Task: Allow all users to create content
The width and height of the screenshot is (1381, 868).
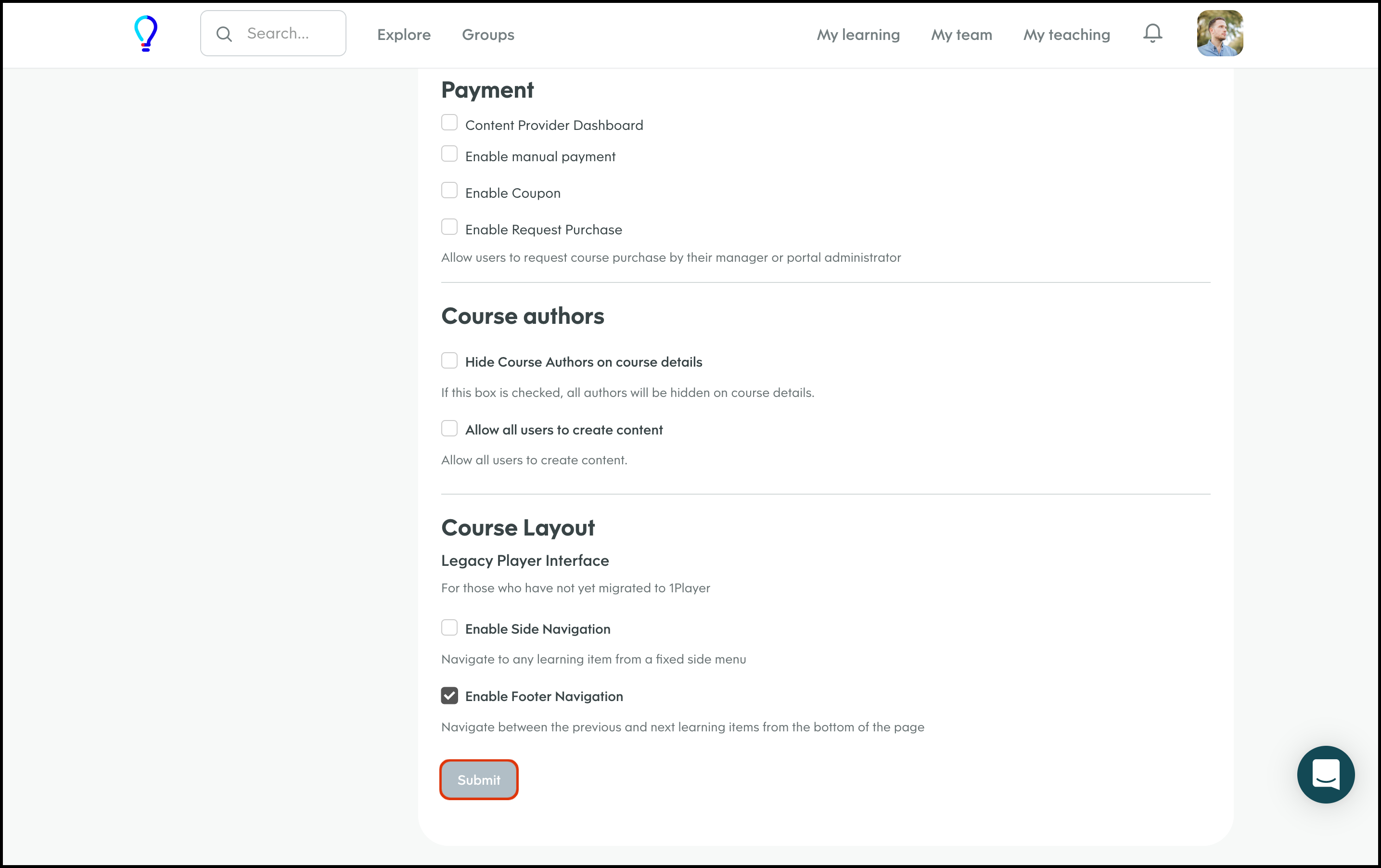Action: (449, 428)
